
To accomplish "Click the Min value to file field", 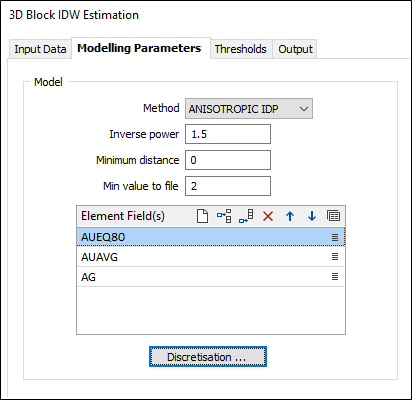I will click(x=228, y=186).
